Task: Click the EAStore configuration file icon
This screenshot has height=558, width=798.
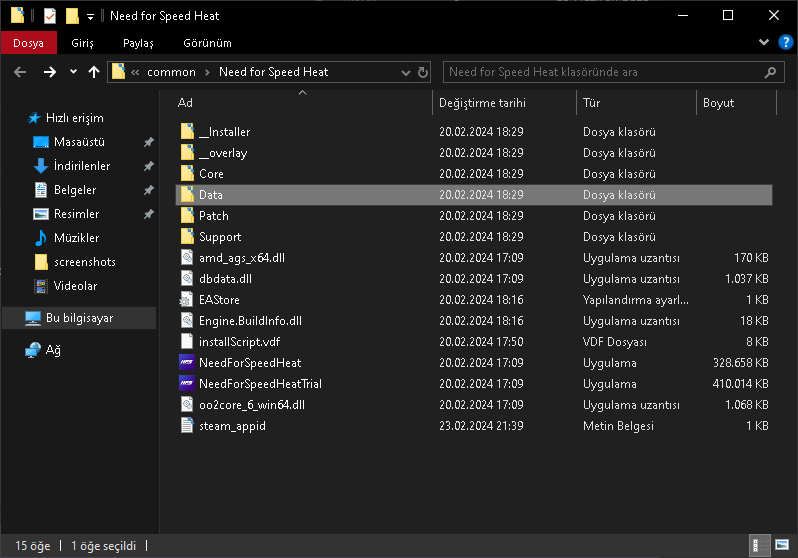Action: tap(187, 299)
